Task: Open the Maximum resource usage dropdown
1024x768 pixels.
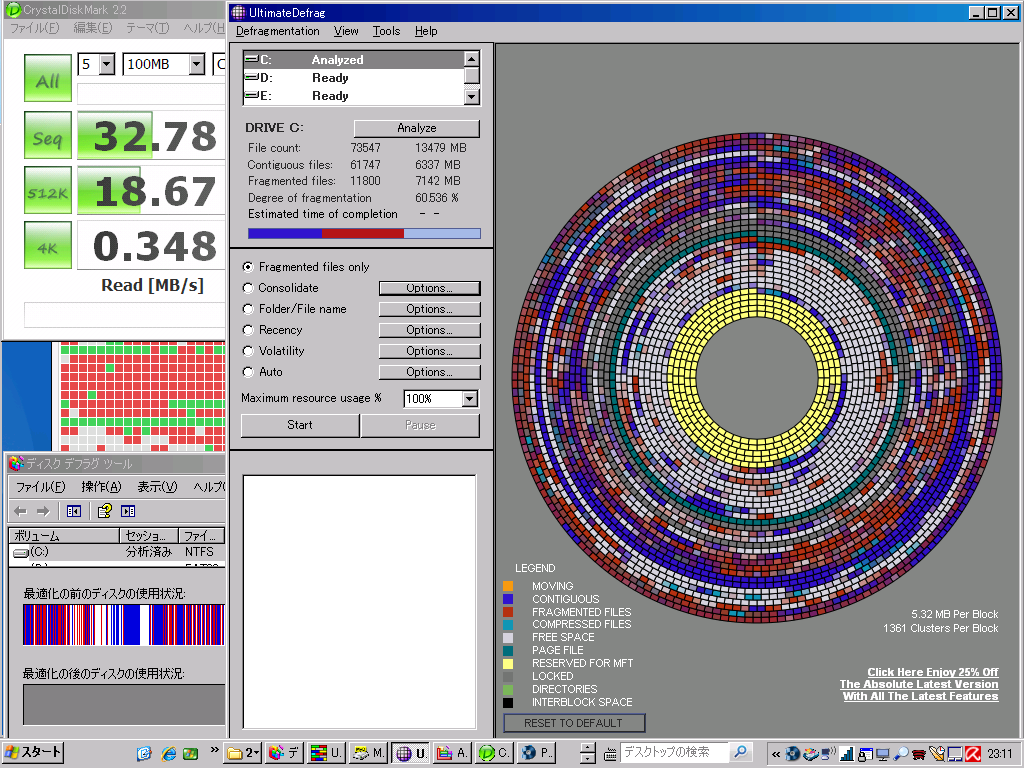Action: point(469,399)
